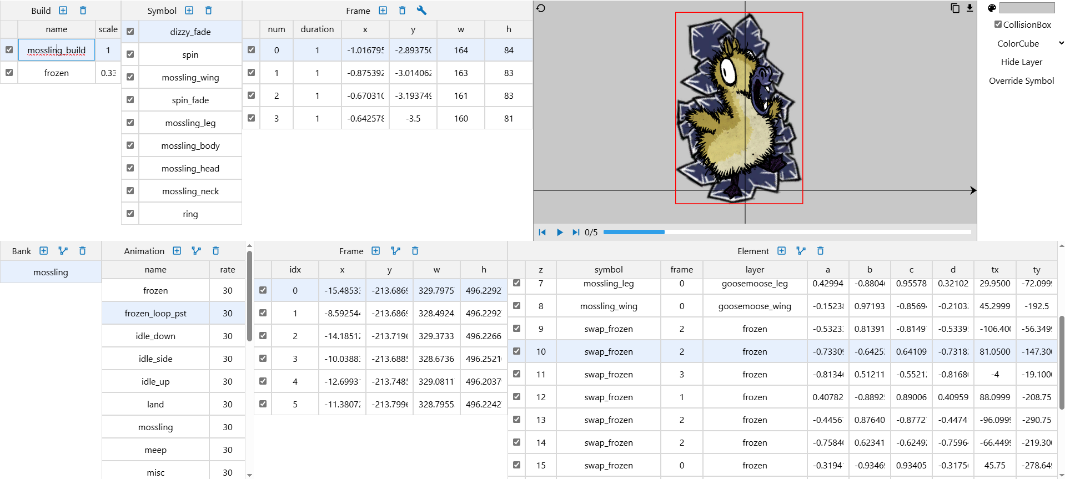Select the mossling bank entry

(50, 271)
